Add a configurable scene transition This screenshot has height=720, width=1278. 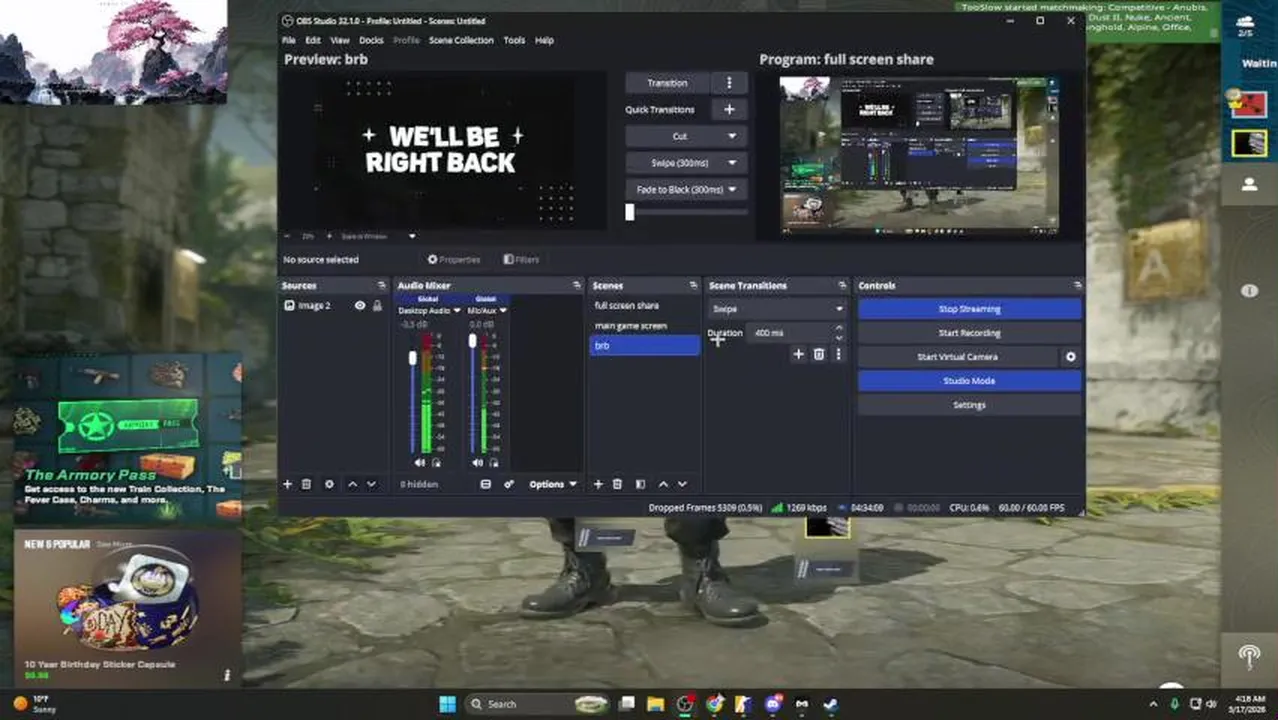tap(798, 354)
